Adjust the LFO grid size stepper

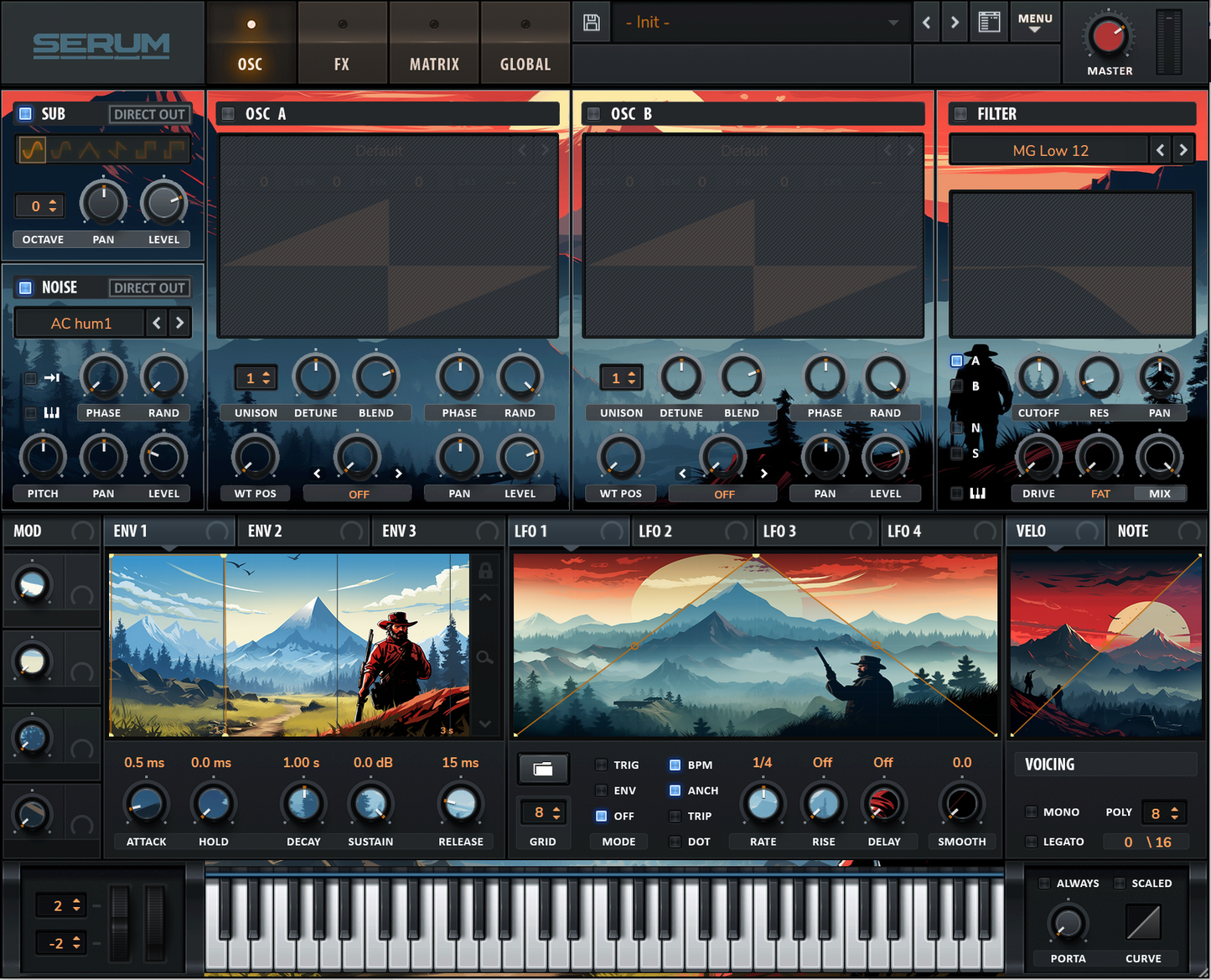click(543, 812)
